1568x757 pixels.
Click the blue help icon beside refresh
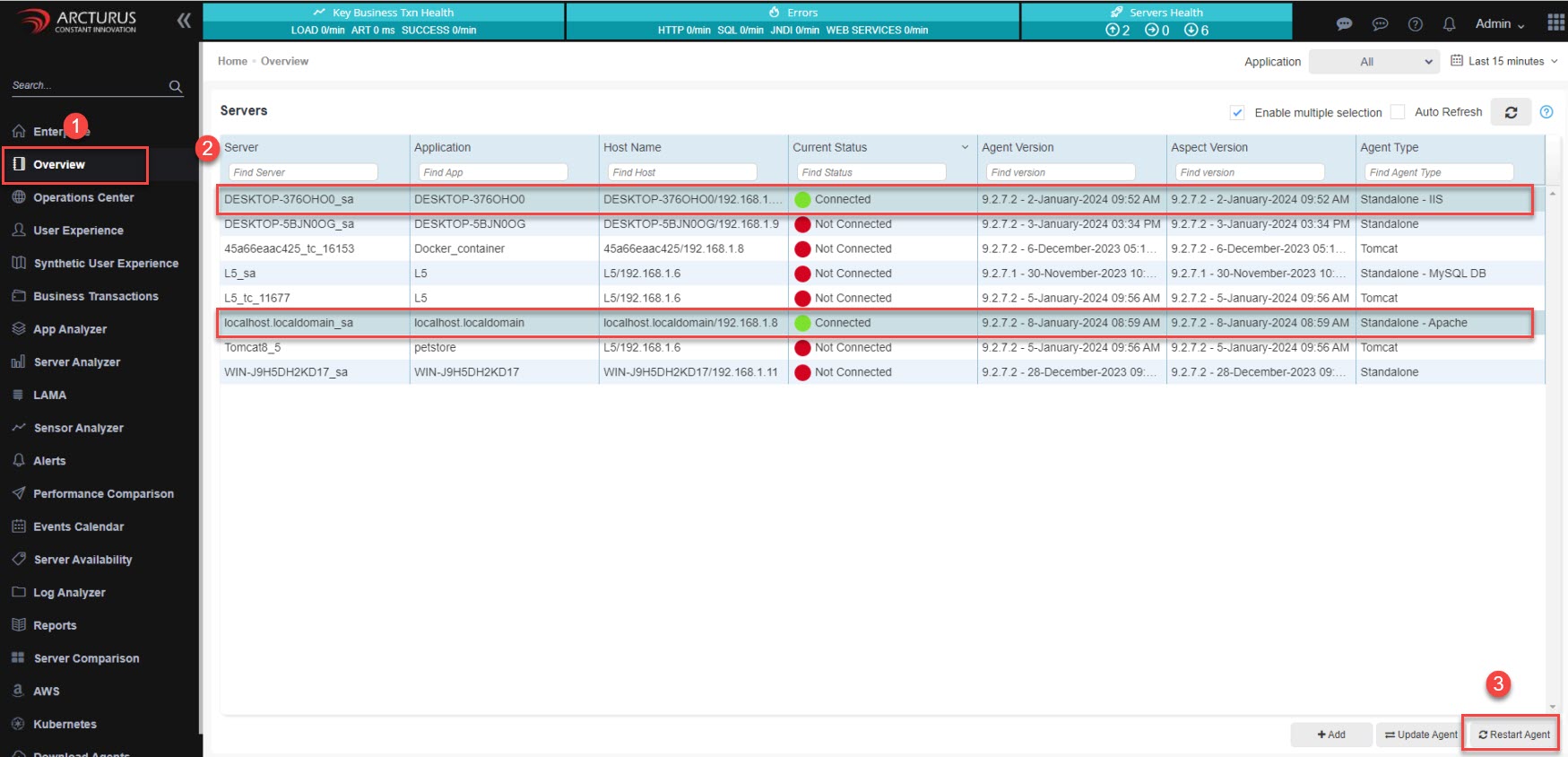(x=1546, y=112)
